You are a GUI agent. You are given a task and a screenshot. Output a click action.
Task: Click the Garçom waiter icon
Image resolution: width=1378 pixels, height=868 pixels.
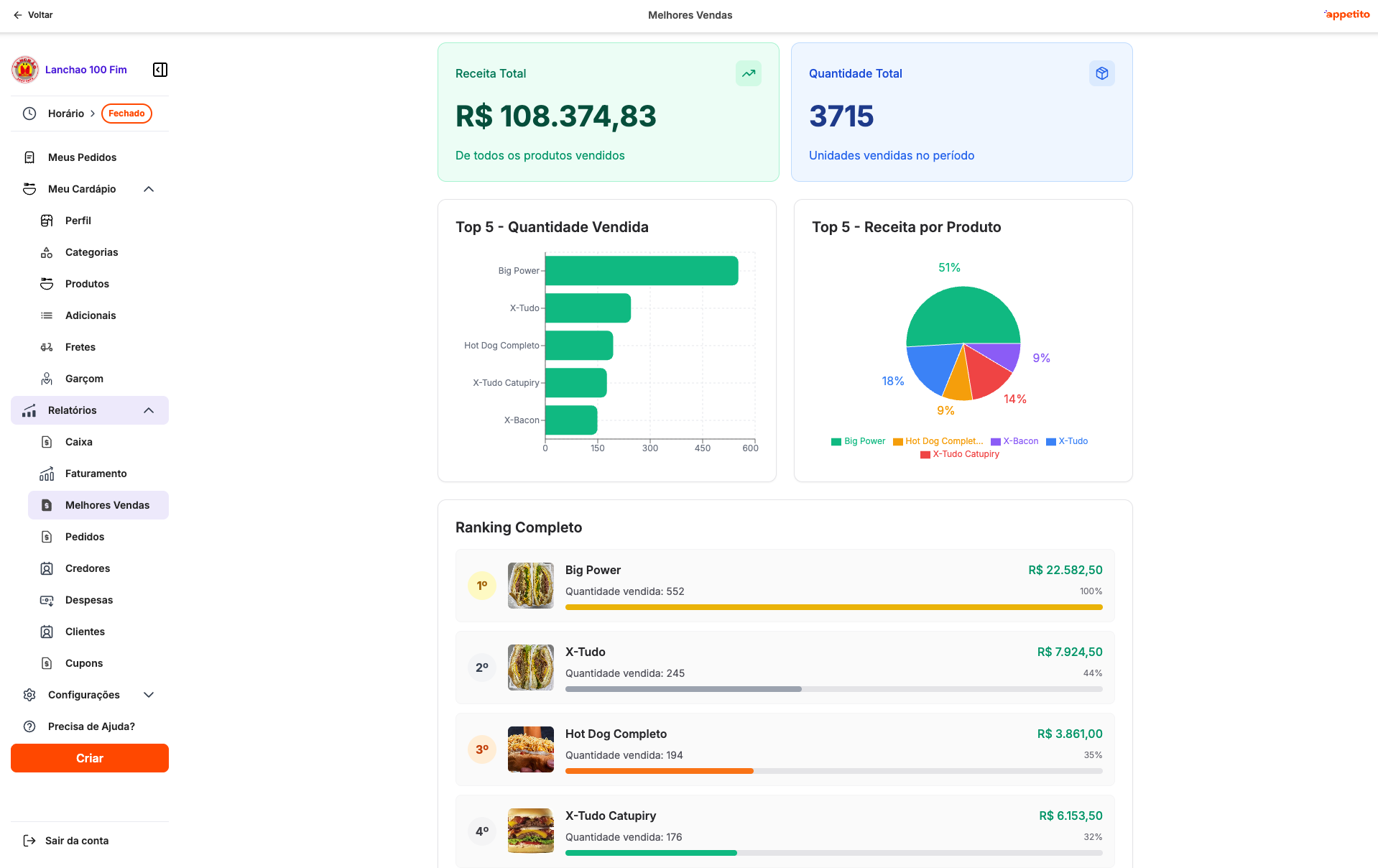(x=47, y=379)
